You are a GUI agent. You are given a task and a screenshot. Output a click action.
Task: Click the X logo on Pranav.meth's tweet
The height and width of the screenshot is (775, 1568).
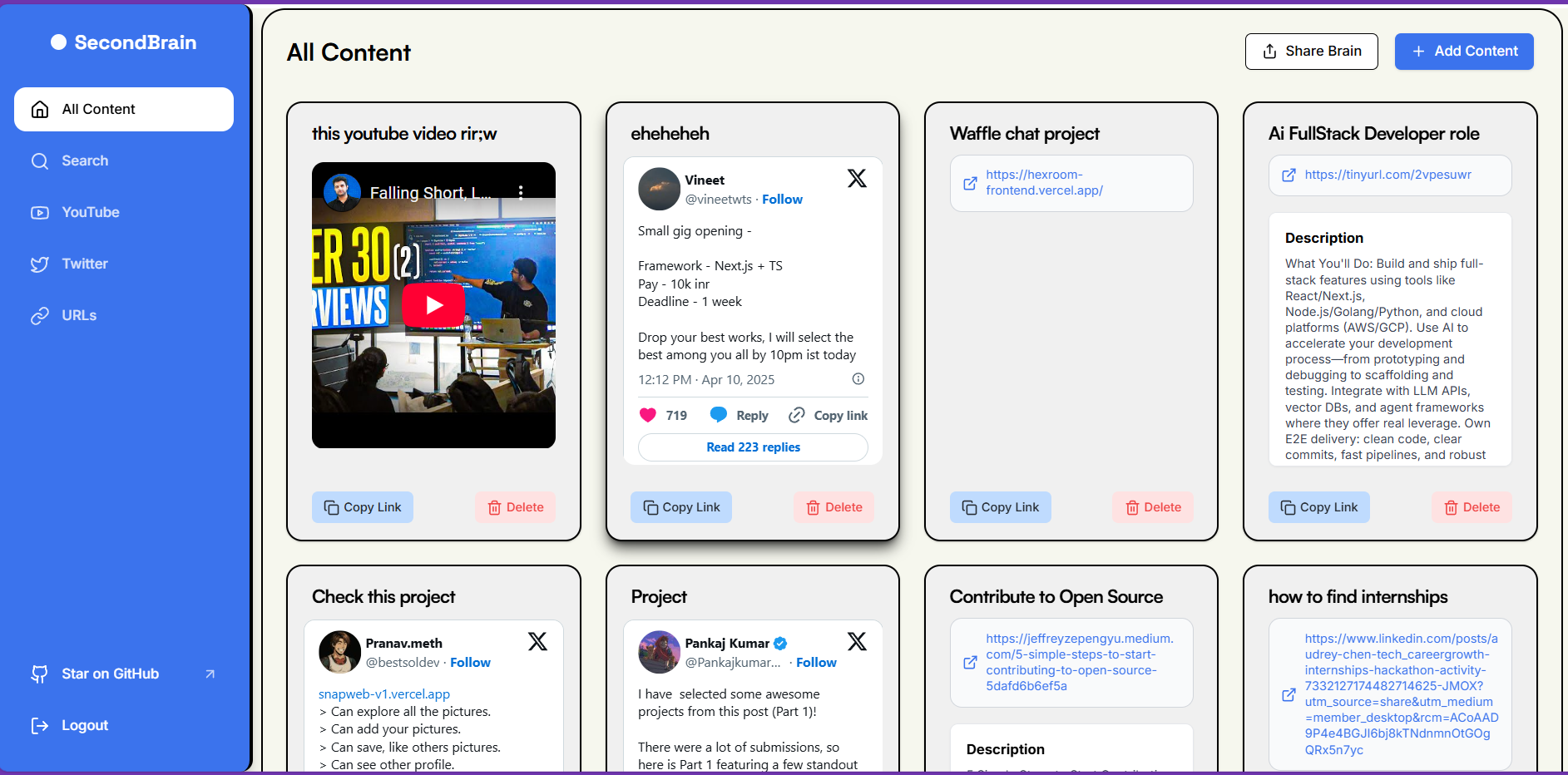tap(537, 642)
